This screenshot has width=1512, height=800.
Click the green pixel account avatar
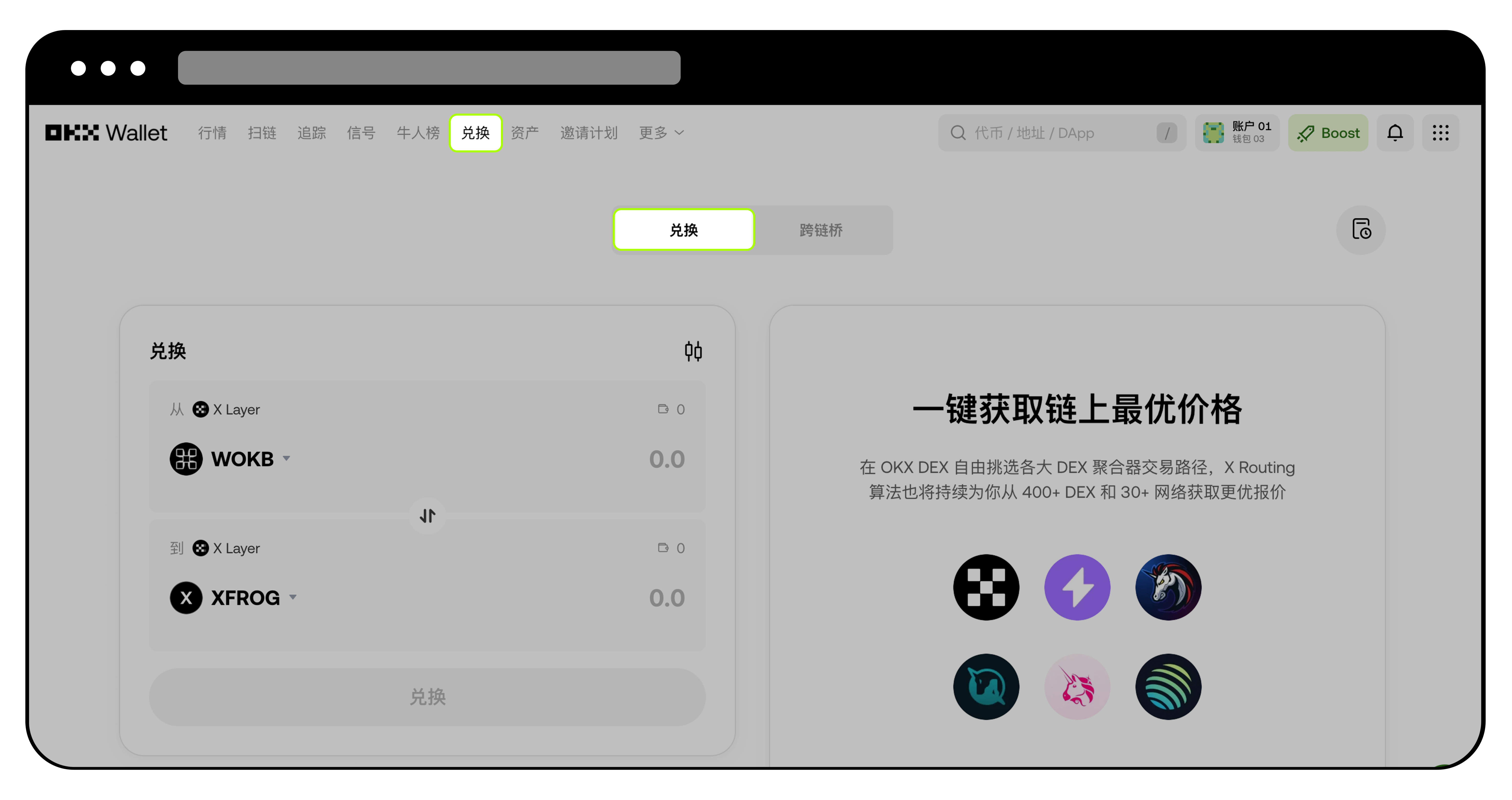coord(1213,133)
